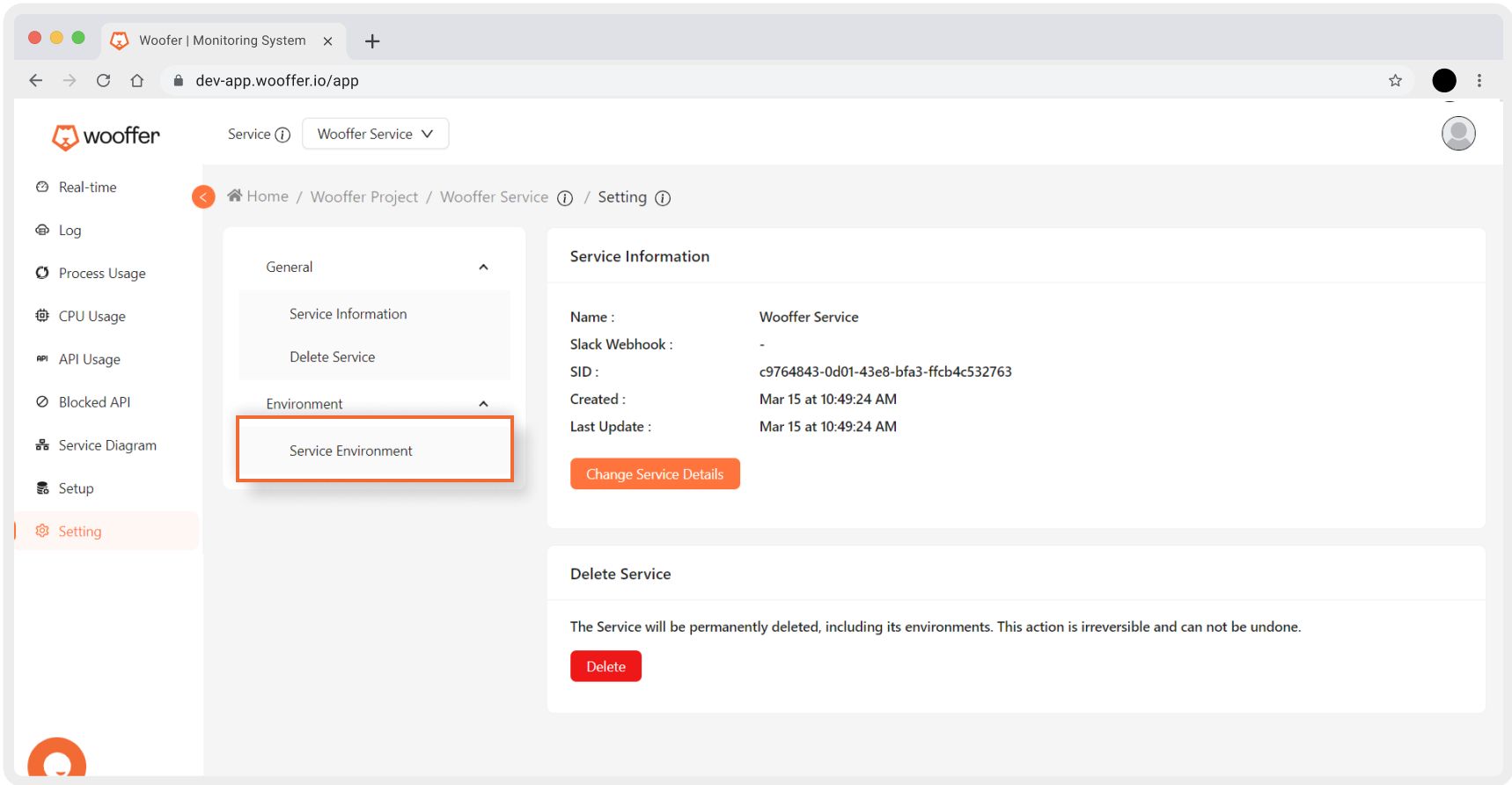Click the Blocked API icon
Image resolution: width=1512 pixels, height=785 pixels.
(x=42, y=401)
